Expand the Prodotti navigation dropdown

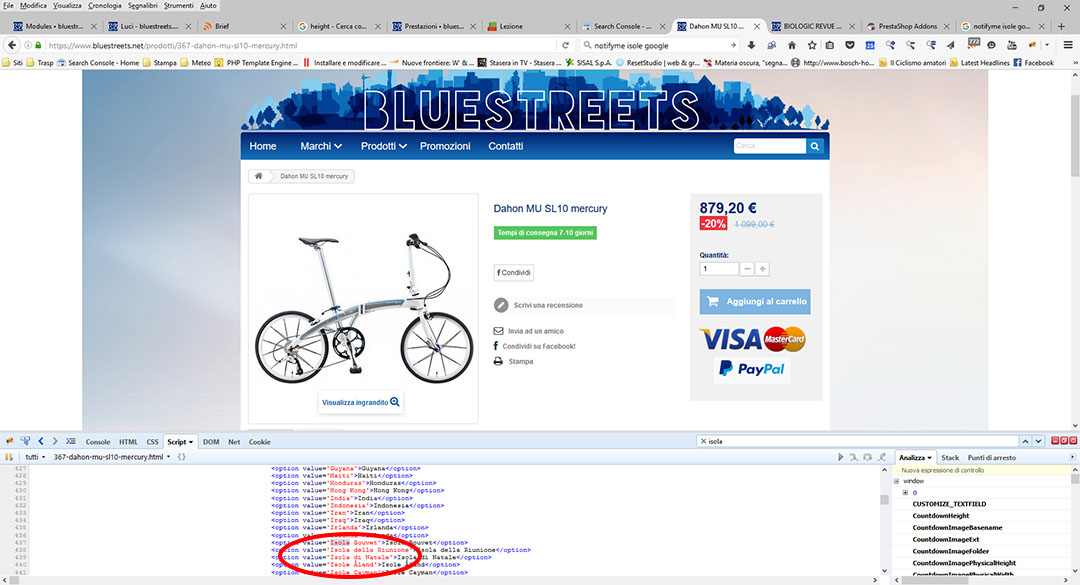coord(384,146)
